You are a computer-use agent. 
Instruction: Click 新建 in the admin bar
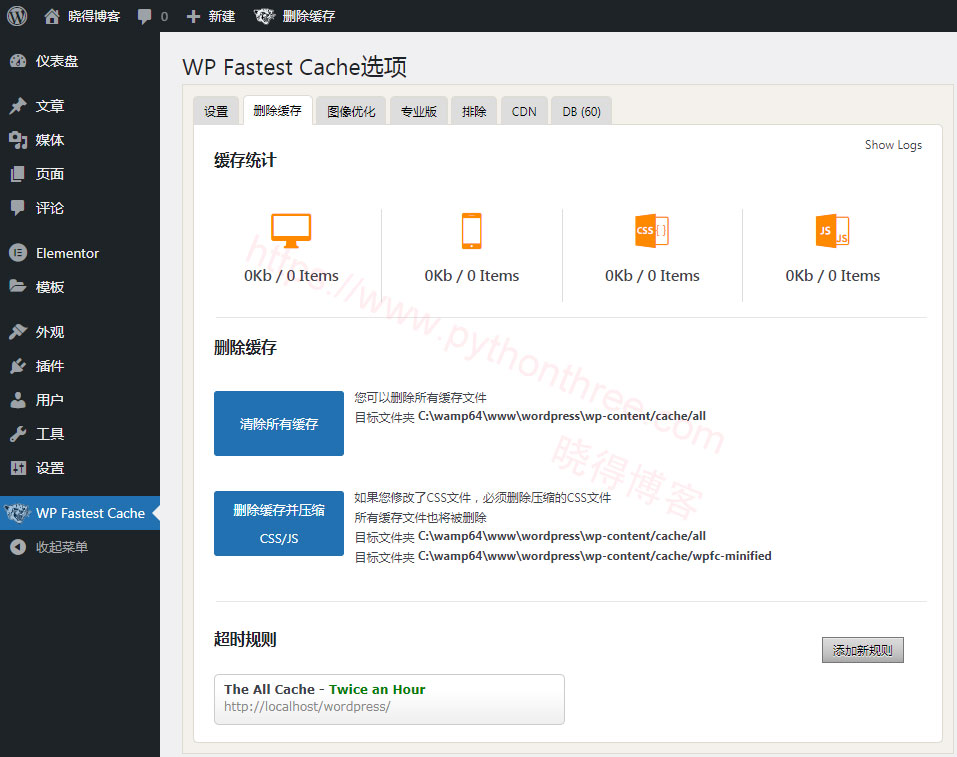(222, 16)
